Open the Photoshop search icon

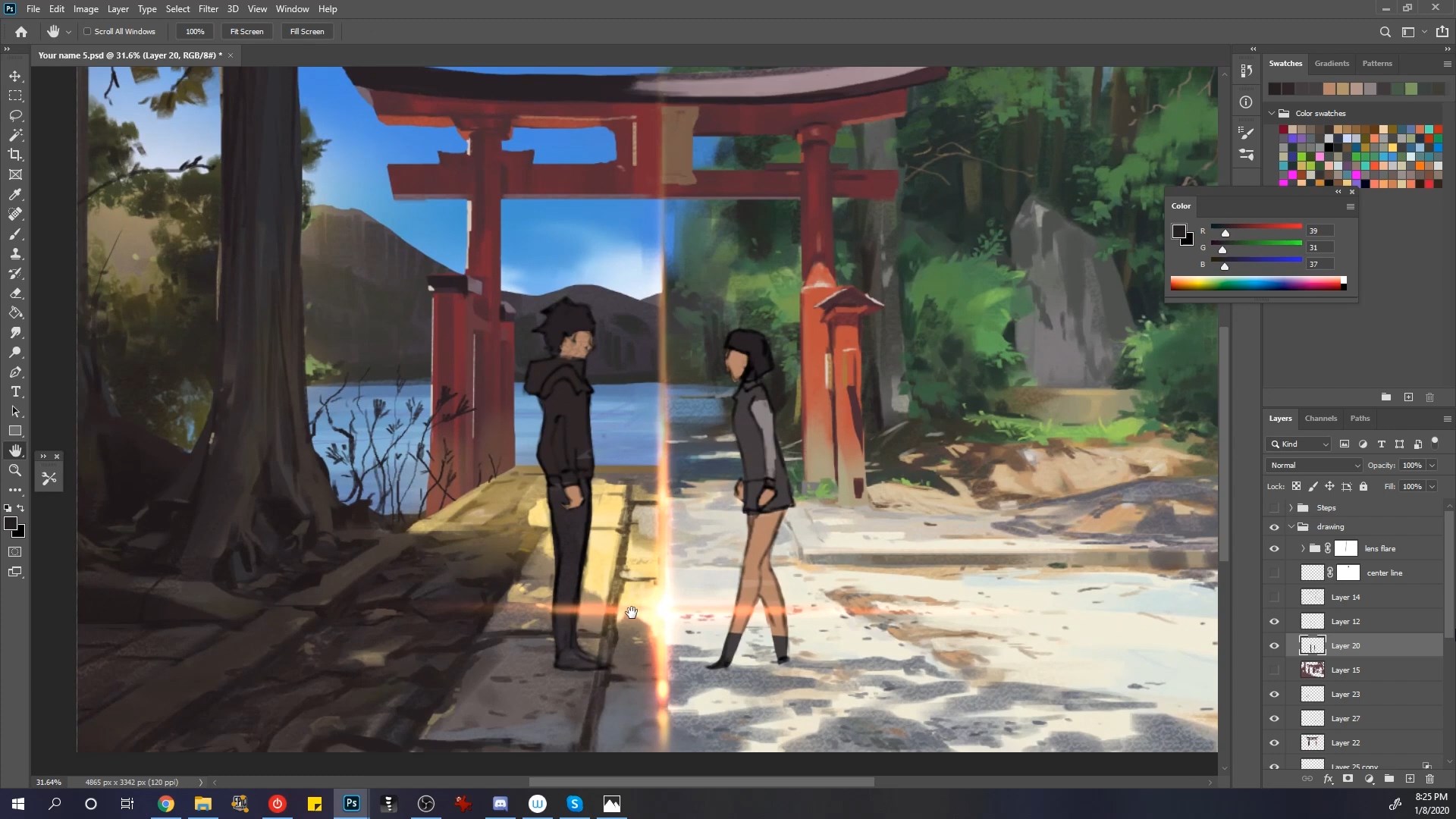(x=1385, y=32)
